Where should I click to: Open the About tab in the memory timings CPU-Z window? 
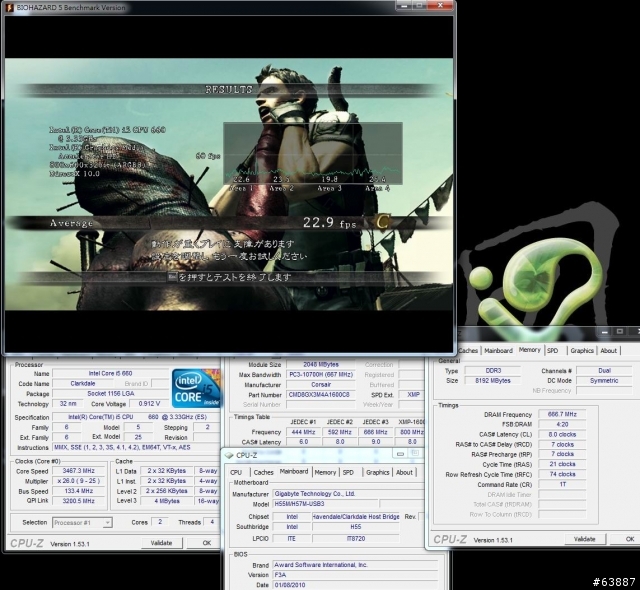pos(609,350)
